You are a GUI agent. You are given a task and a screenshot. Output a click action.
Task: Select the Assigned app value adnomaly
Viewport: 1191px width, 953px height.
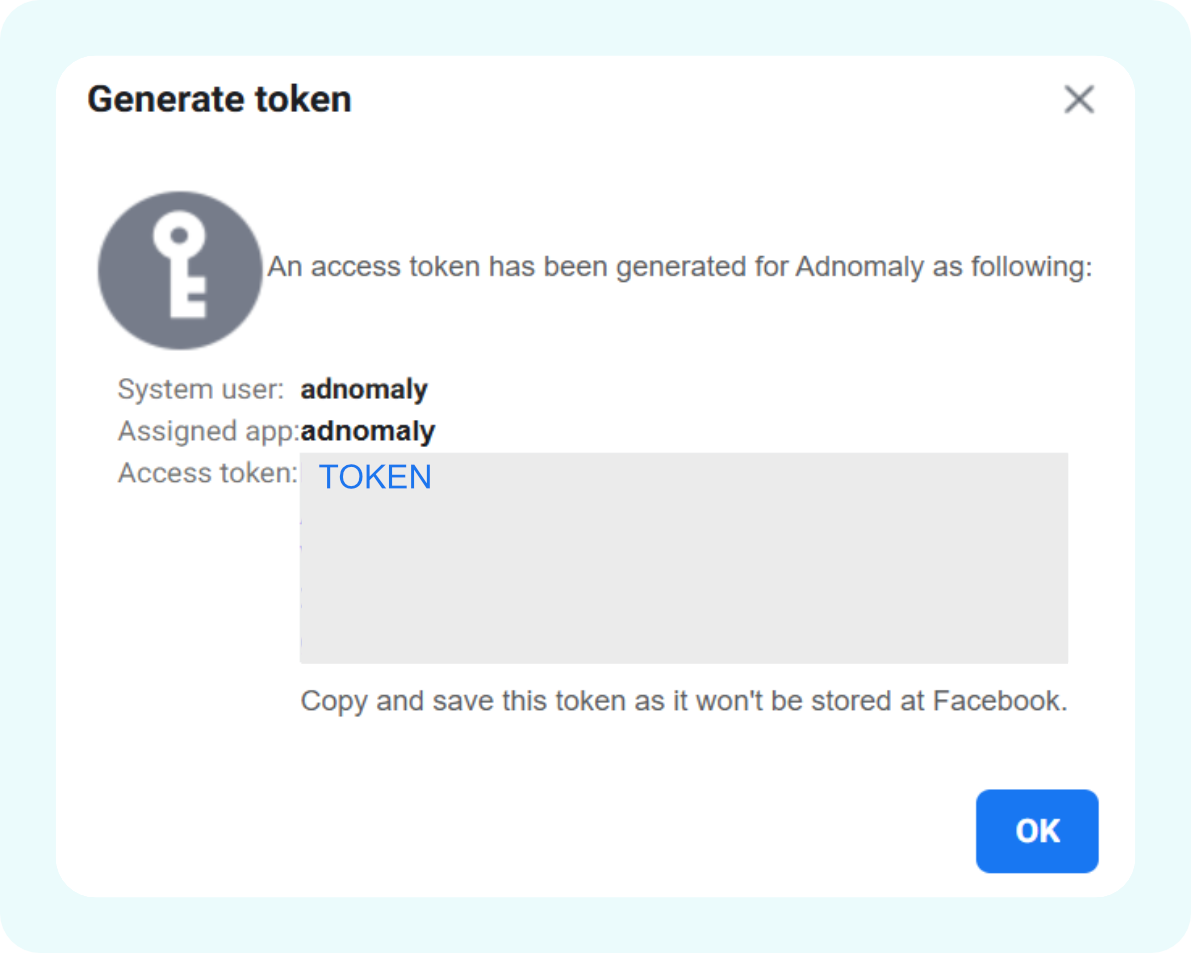point(368,431)
